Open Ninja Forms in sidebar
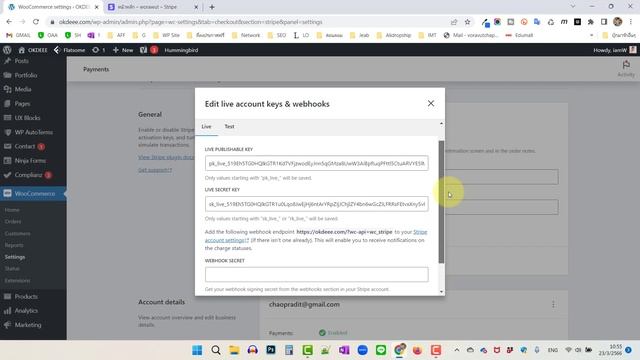 click(30, 160)
